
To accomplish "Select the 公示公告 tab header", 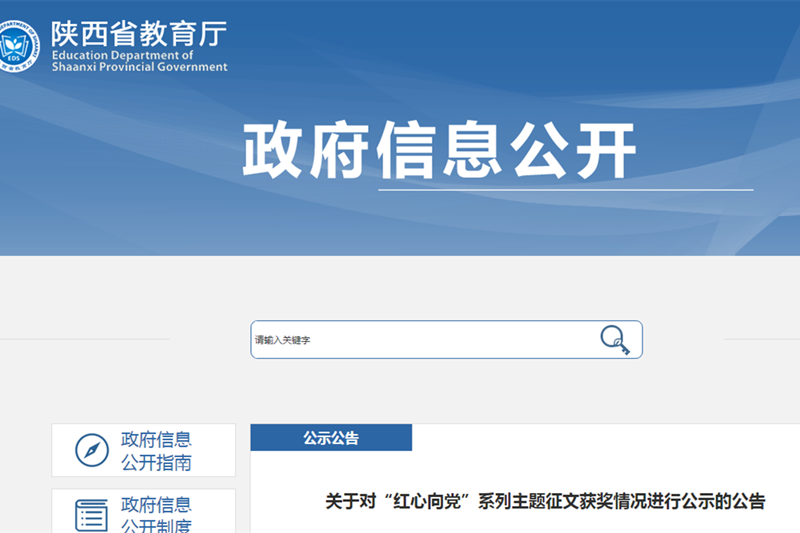I will point(331,438).
